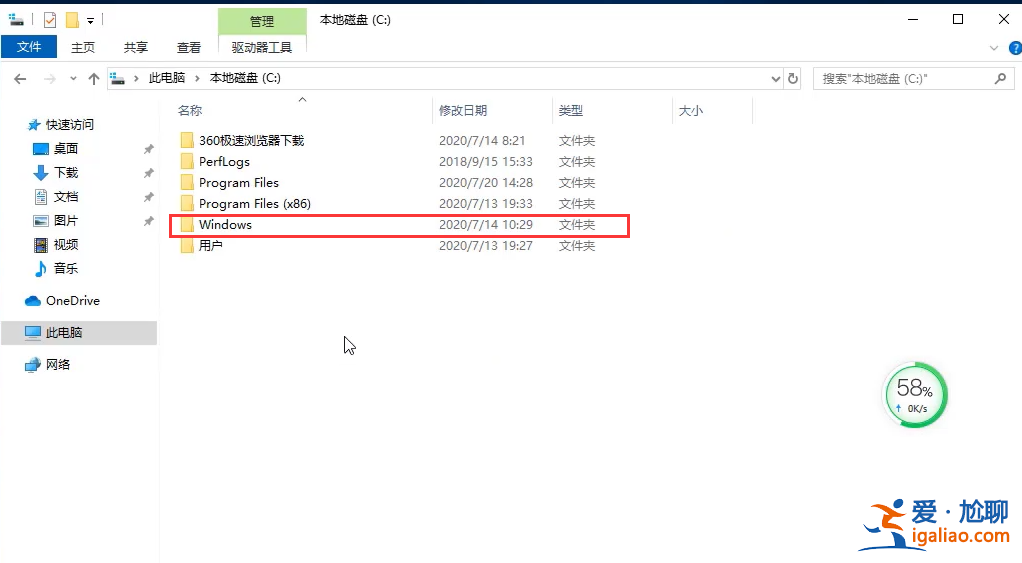Open recent locations dropdown arrow
Screen dimensions: 1022x563
coord(73,79)
